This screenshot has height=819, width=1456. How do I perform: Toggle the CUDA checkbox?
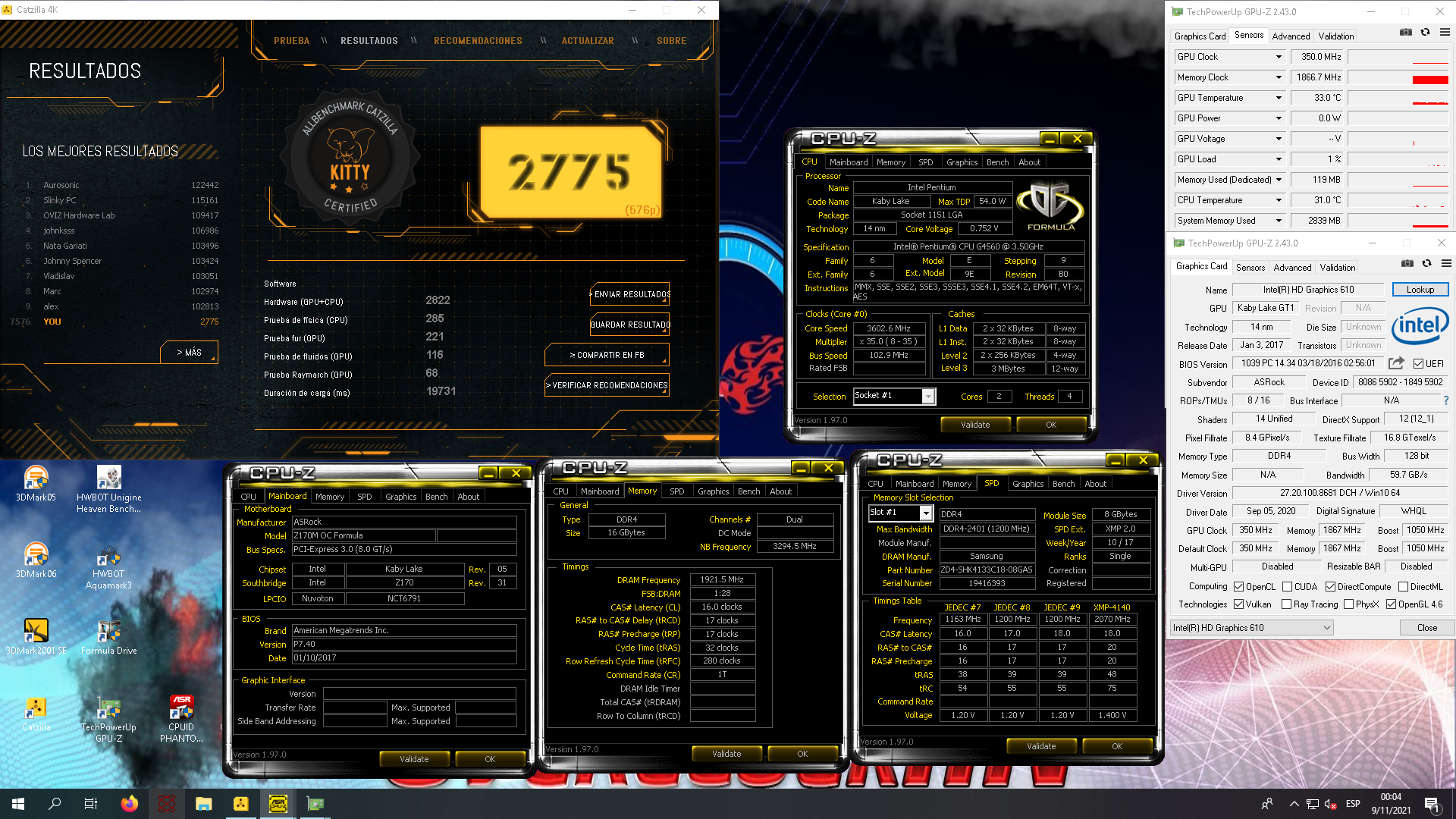pyautogui.click(x=1287, y=587)
